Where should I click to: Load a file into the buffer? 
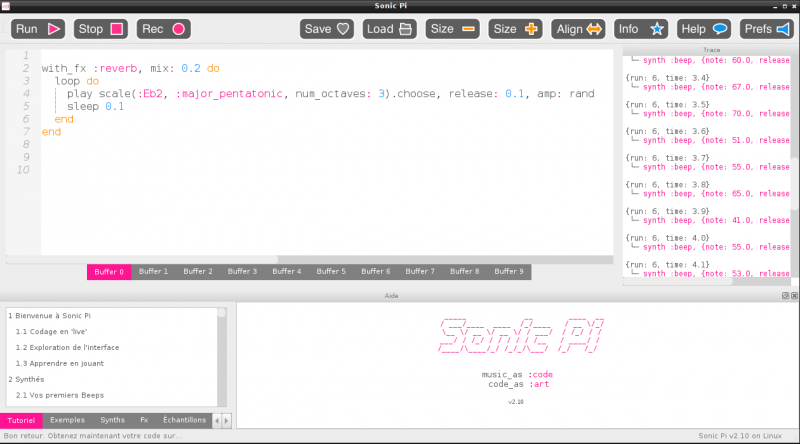tap(390, 29)
